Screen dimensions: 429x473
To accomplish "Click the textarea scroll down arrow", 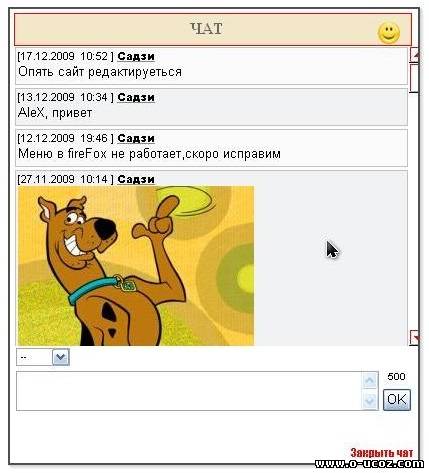I will [370, 400].
